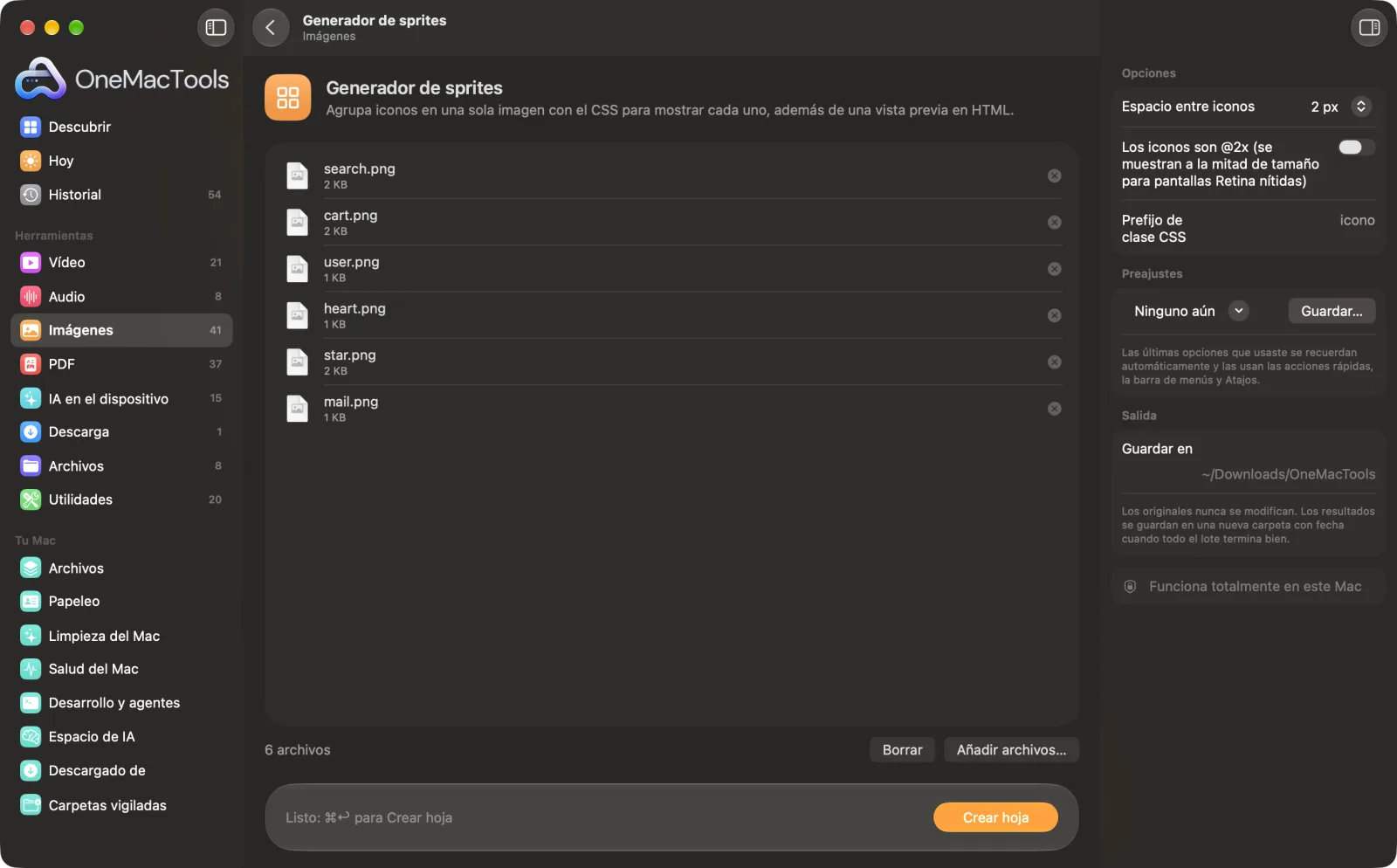This screenshot has width=1397, height=868.
Task: Click the user.png file icon
Action: click(298, 269)
